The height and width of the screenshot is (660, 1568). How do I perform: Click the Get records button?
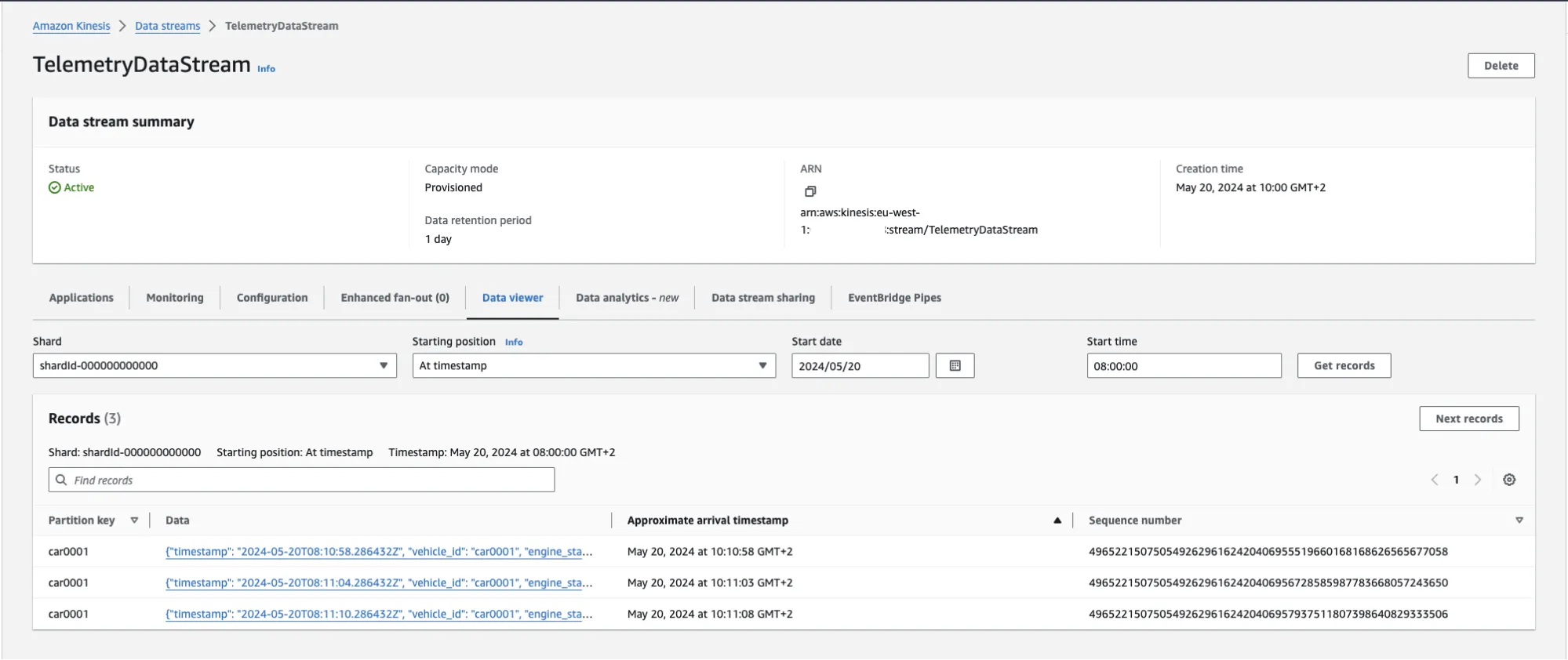coord(1344,365)
